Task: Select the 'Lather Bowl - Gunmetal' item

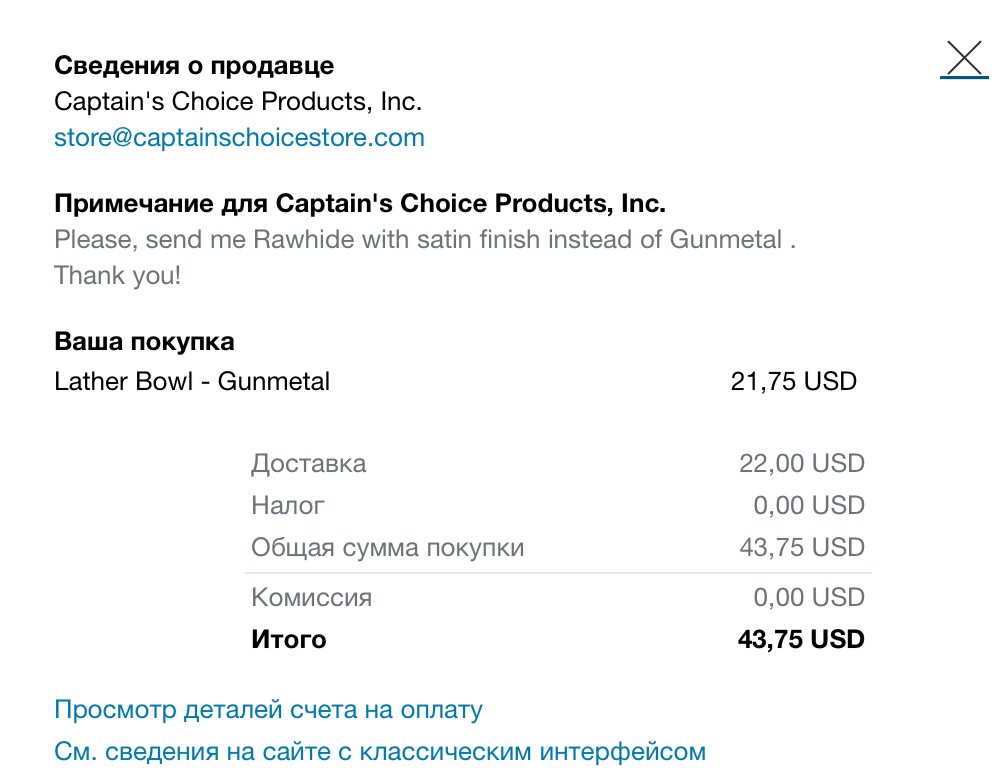Action: point(192,381)
